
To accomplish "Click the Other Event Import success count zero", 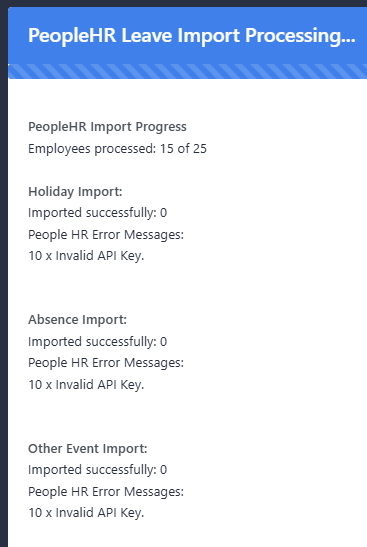I will point(163,470).
